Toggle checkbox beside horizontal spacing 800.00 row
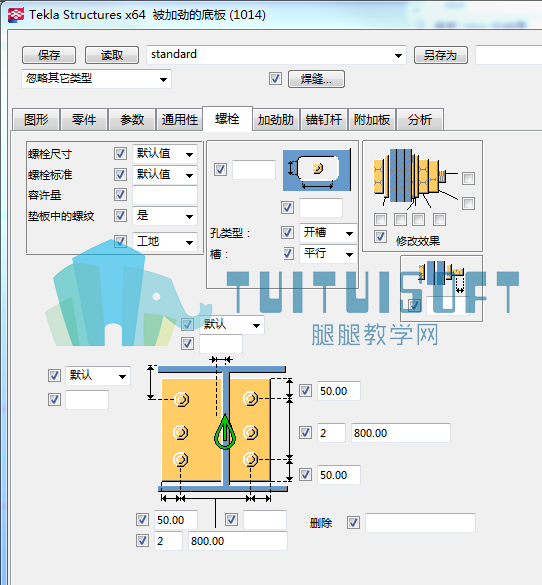The width and height of the screenshot is (542, 585). click(x=142, y=541)
